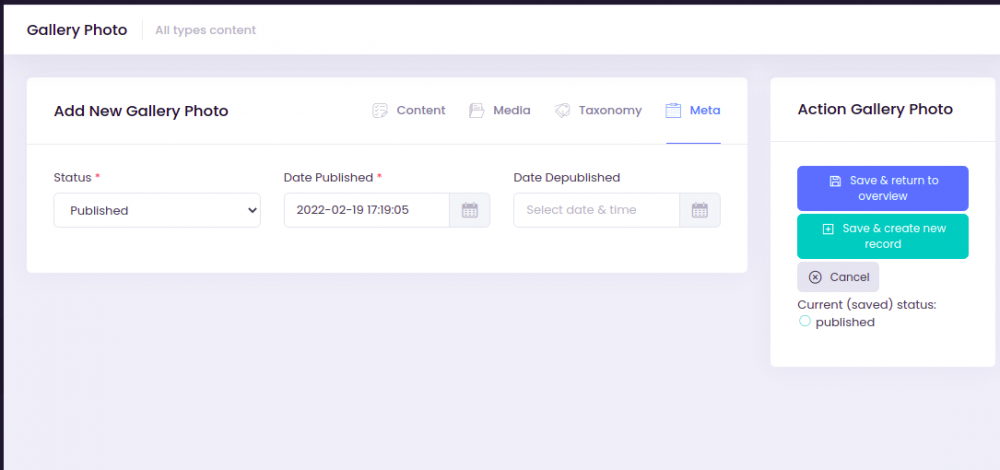
Task: Click the Date Depublished label
Action: [566, 177]
